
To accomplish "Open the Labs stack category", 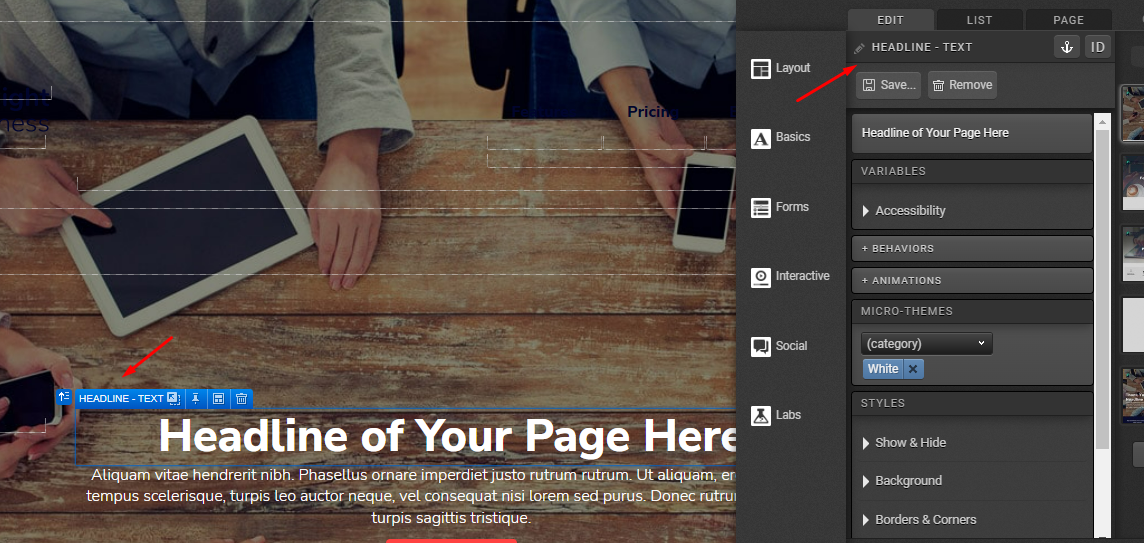I will [776, 415].
